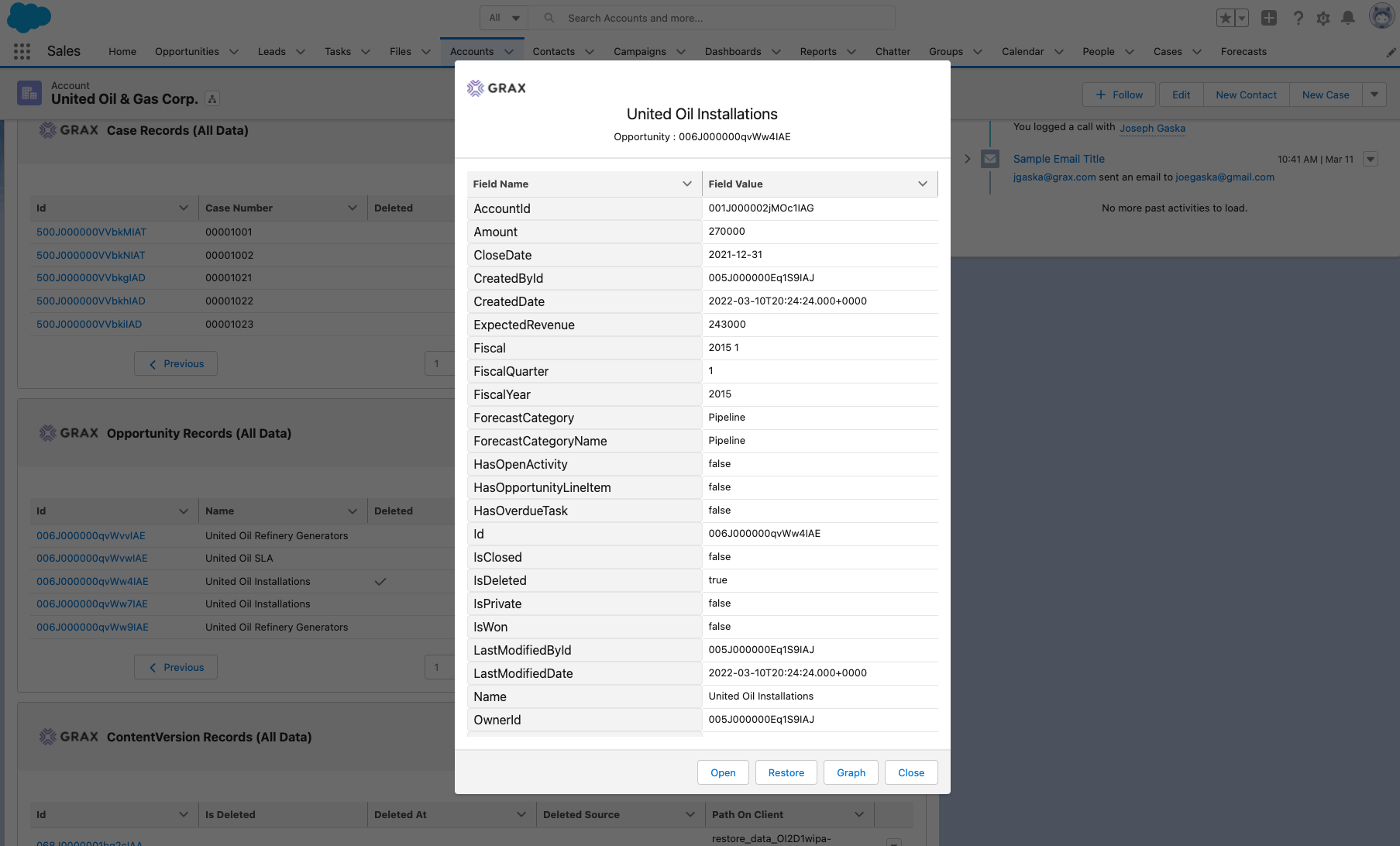Open the Chatter tab
The height and width of the screenshot is (846, 1400).
tap(893, 52)
